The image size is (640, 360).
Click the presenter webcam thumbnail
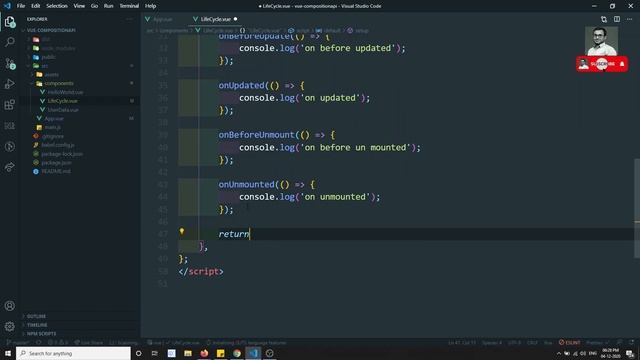pos(601,41)
